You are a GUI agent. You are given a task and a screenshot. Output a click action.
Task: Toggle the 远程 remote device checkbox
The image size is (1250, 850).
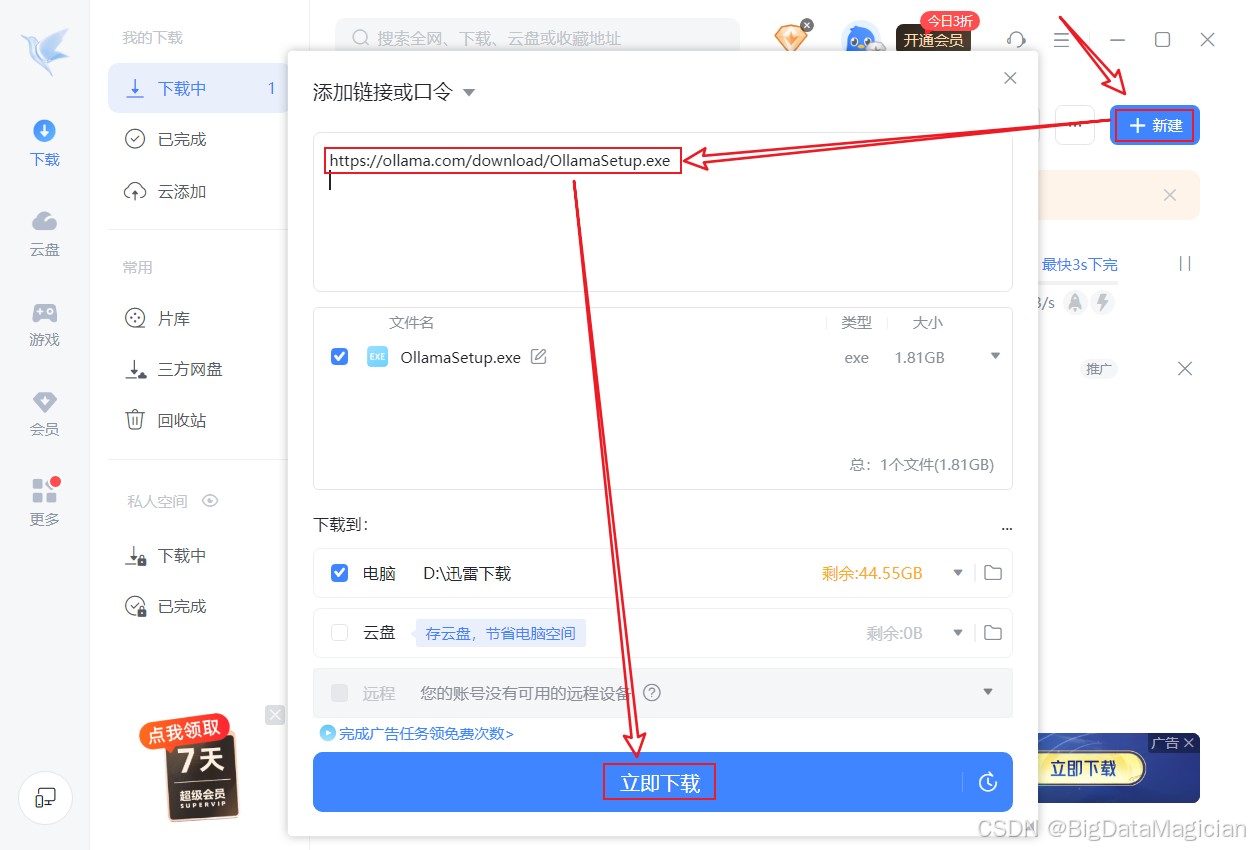pos(340,693)
